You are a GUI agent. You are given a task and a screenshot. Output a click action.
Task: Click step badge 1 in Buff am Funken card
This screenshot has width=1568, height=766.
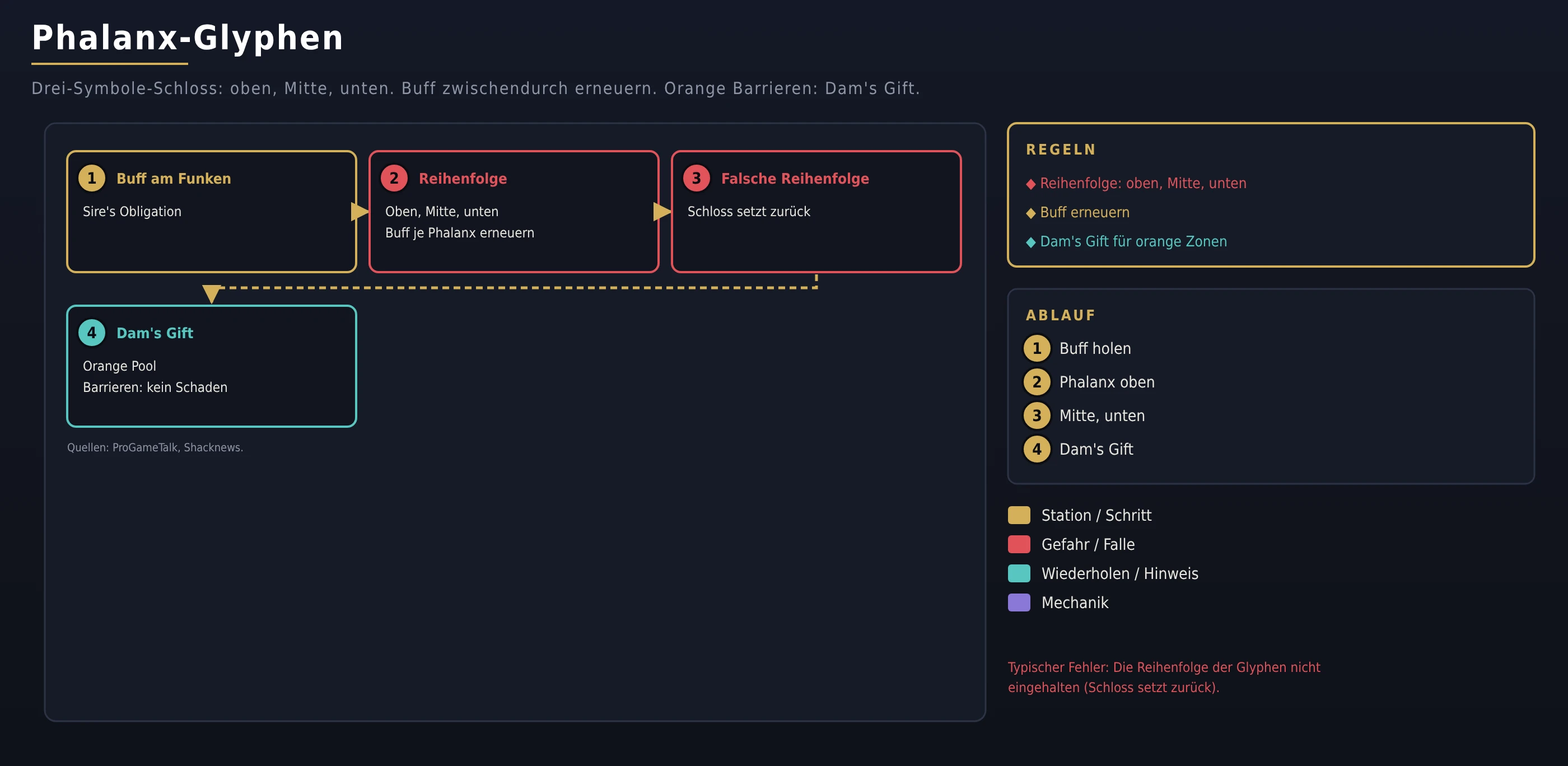pos(92,178)
